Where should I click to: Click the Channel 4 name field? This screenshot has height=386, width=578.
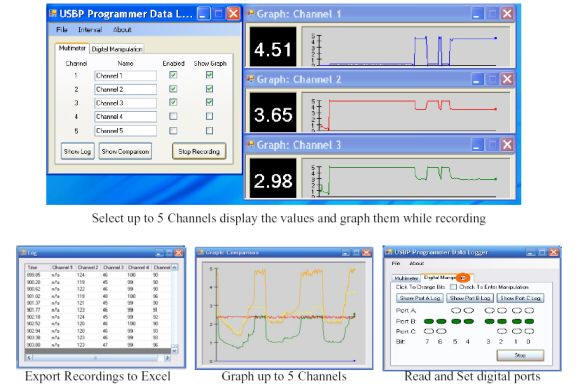coord(125,117)
